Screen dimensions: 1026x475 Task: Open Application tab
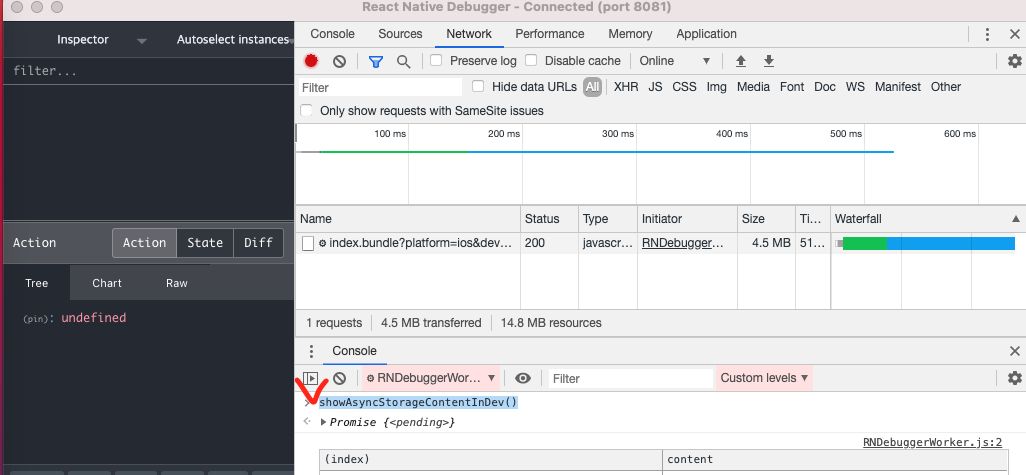pos(707,34)
